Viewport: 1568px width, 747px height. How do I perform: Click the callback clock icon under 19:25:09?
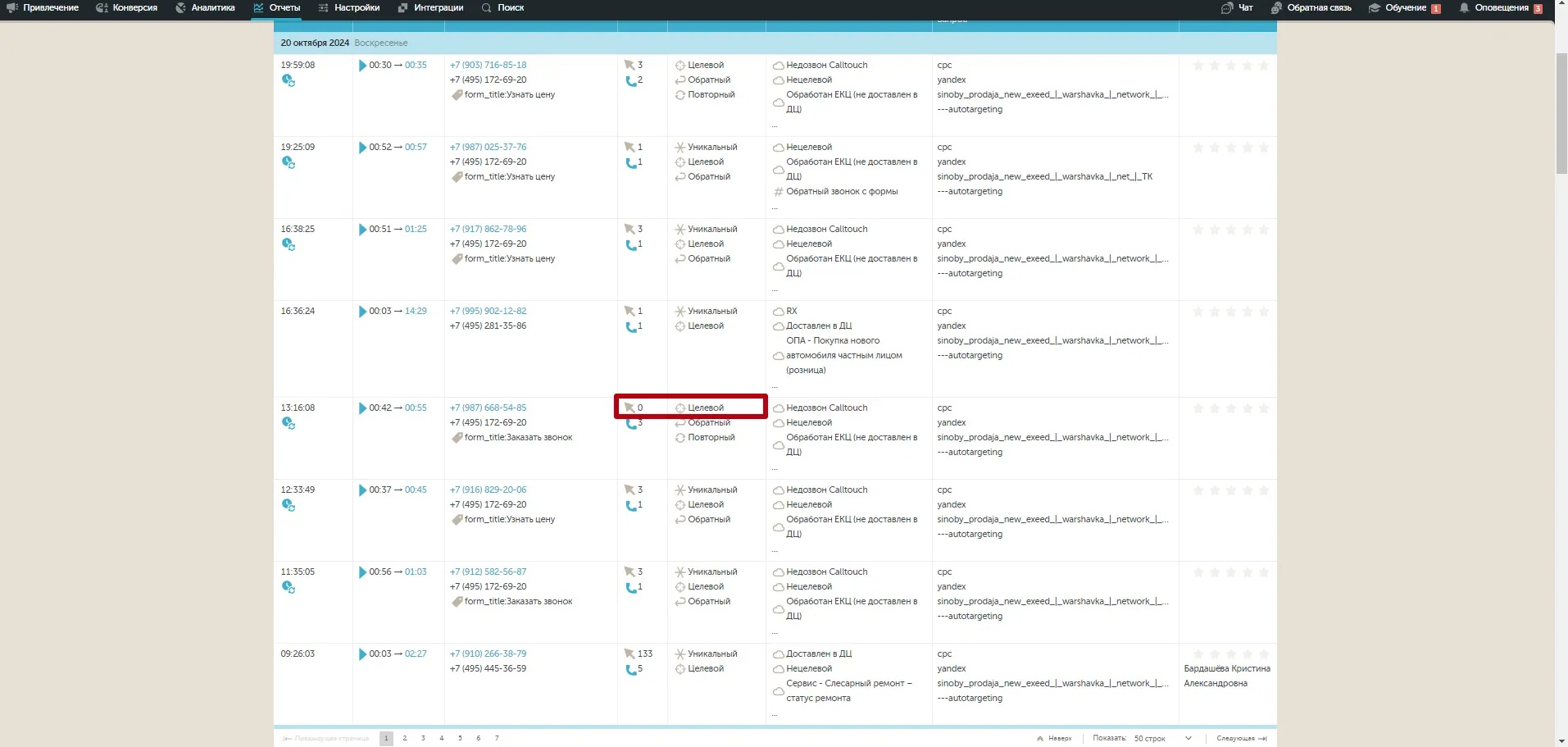click(x=289, y=162)
